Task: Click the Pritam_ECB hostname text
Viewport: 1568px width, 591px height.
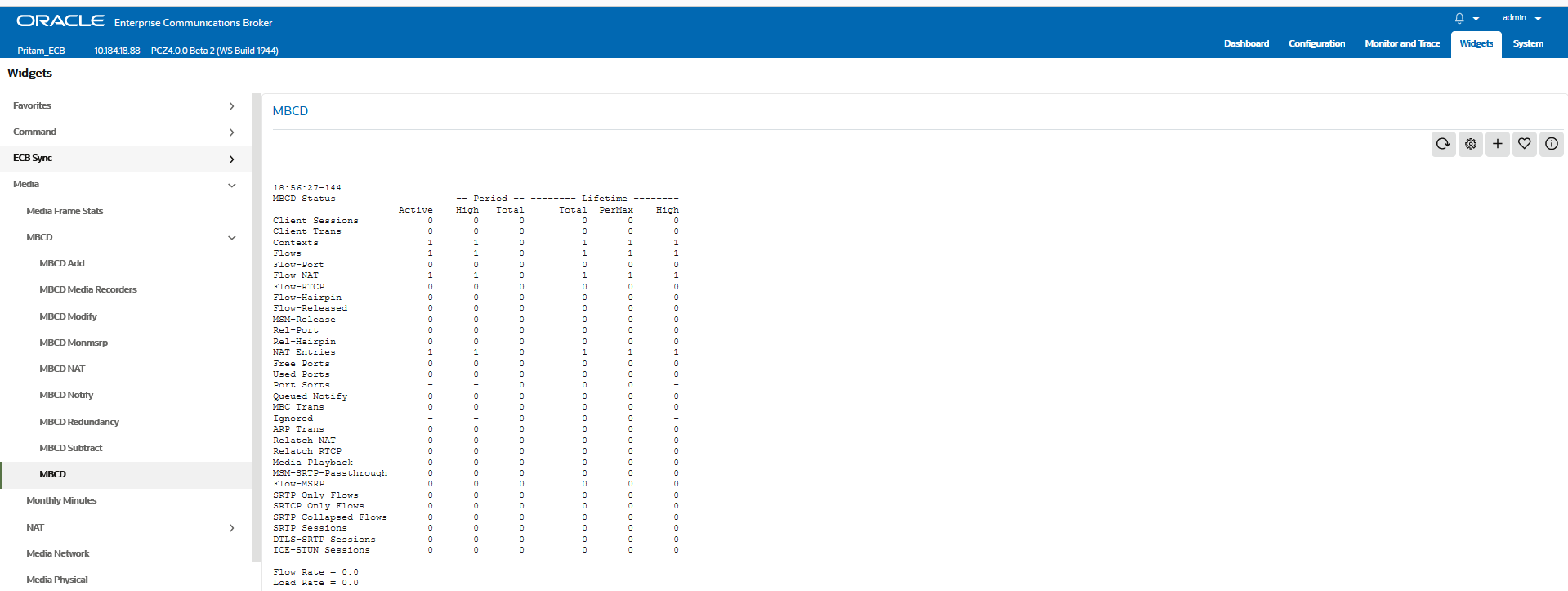Action: 41,51
